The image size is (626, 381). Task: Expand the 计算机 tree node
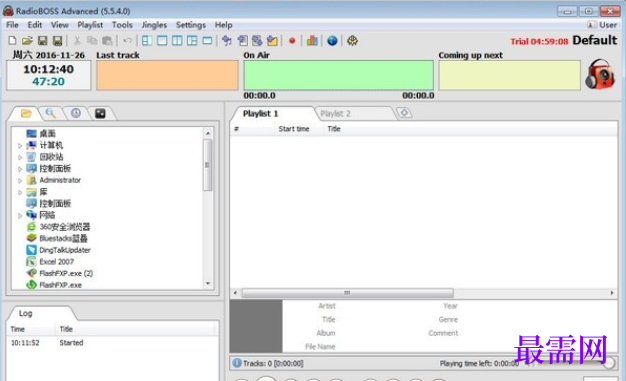point(20,146)
